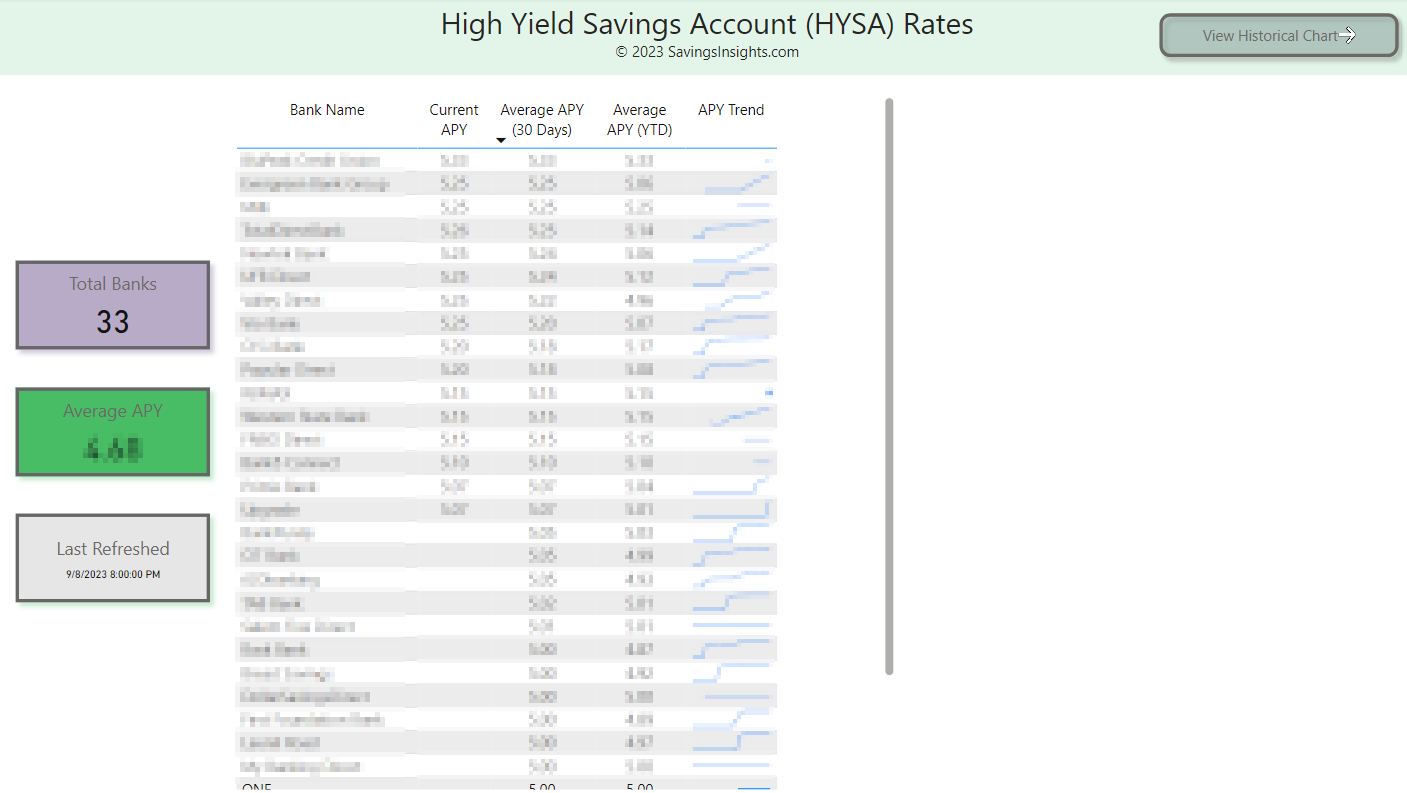Open the View Historical Chart button
The image size is (1407, 793).
pyautogui.click(x=1278, y=36)
